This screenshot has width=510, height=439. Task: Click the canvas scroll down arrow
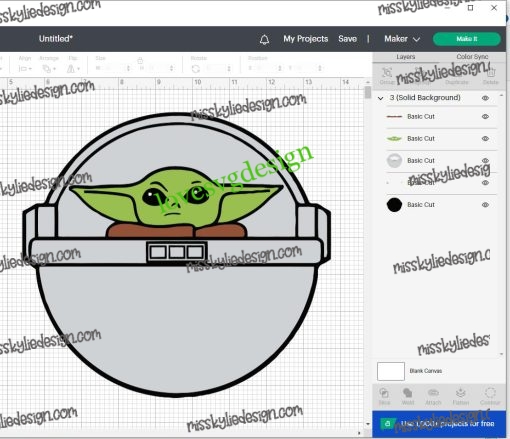[368, 424]
